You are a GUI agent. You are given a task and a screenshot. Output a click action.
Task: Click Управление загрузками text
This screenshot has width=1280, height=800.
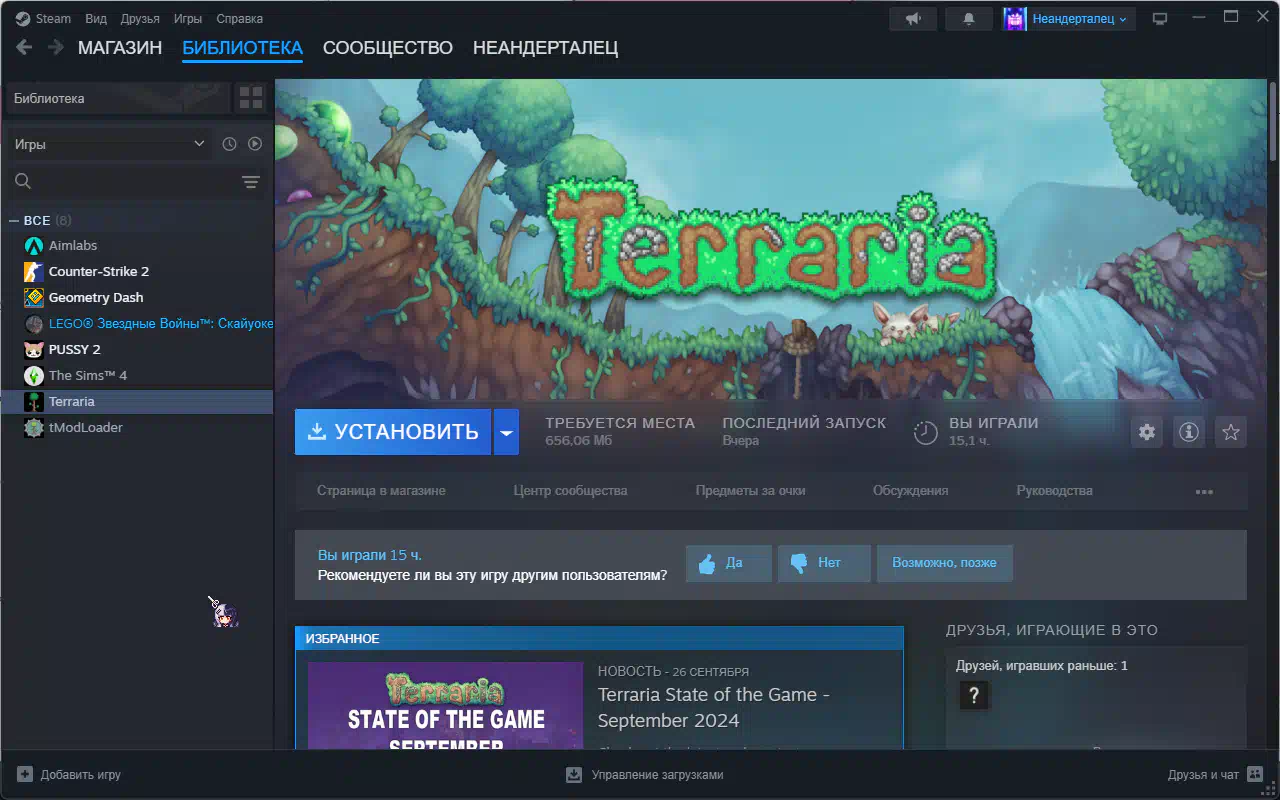tap(657, 775)
